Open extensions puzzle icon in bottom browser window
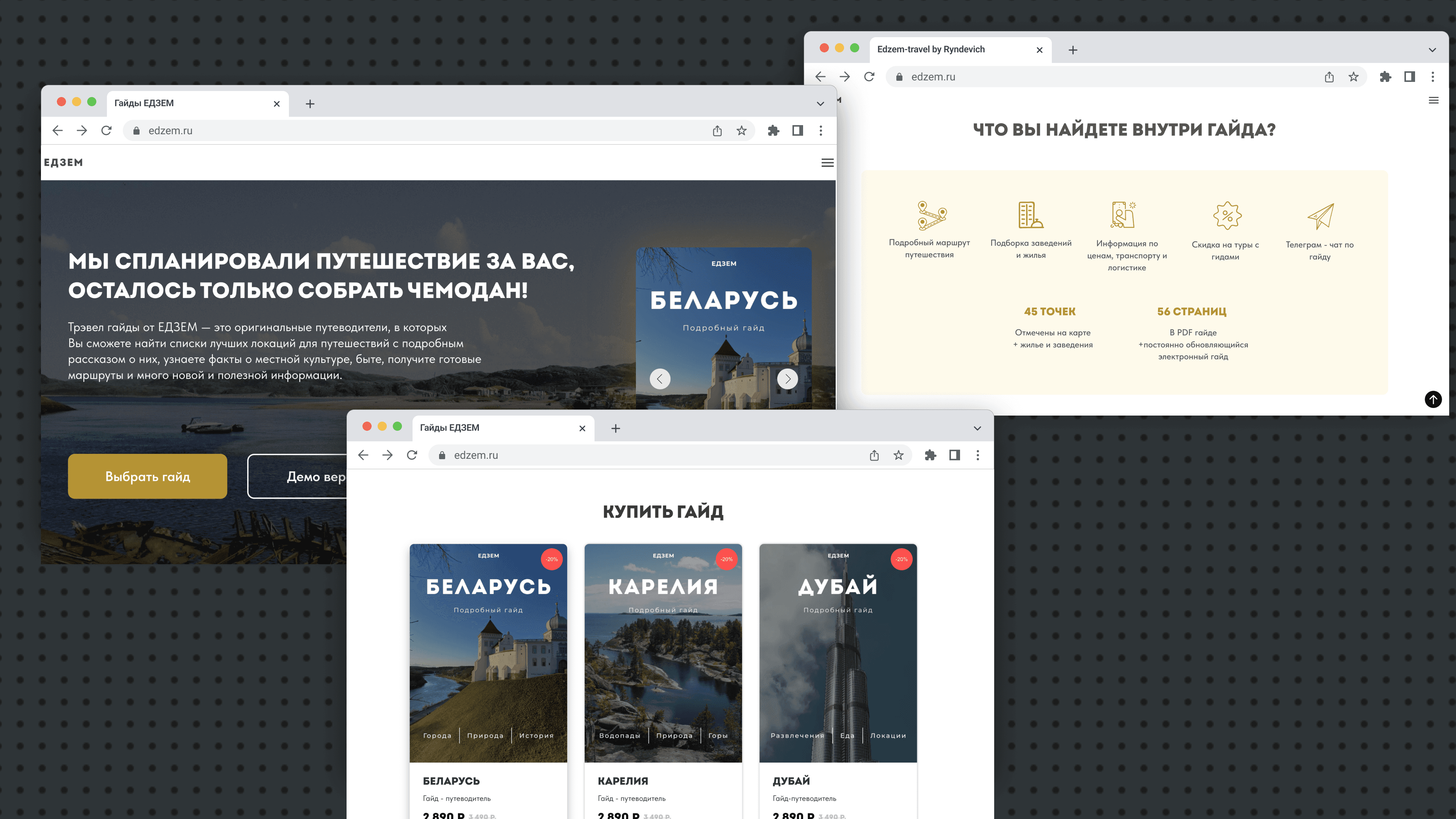1456x819 pixels. pos(930,455)
